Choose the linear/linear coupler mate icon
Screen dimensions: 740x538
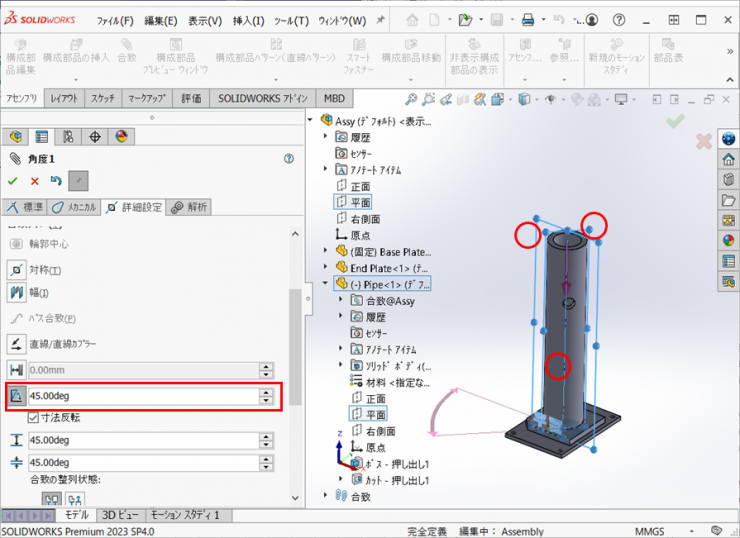pyautogui.click(x=16, y=344)
